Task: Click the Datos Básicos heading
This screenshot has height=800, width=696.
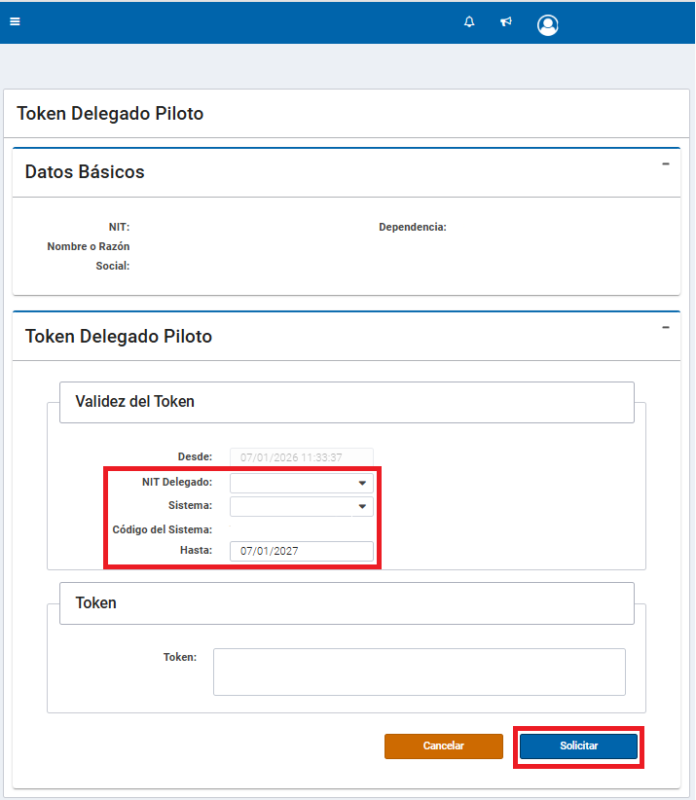Action: pos(85,172)
